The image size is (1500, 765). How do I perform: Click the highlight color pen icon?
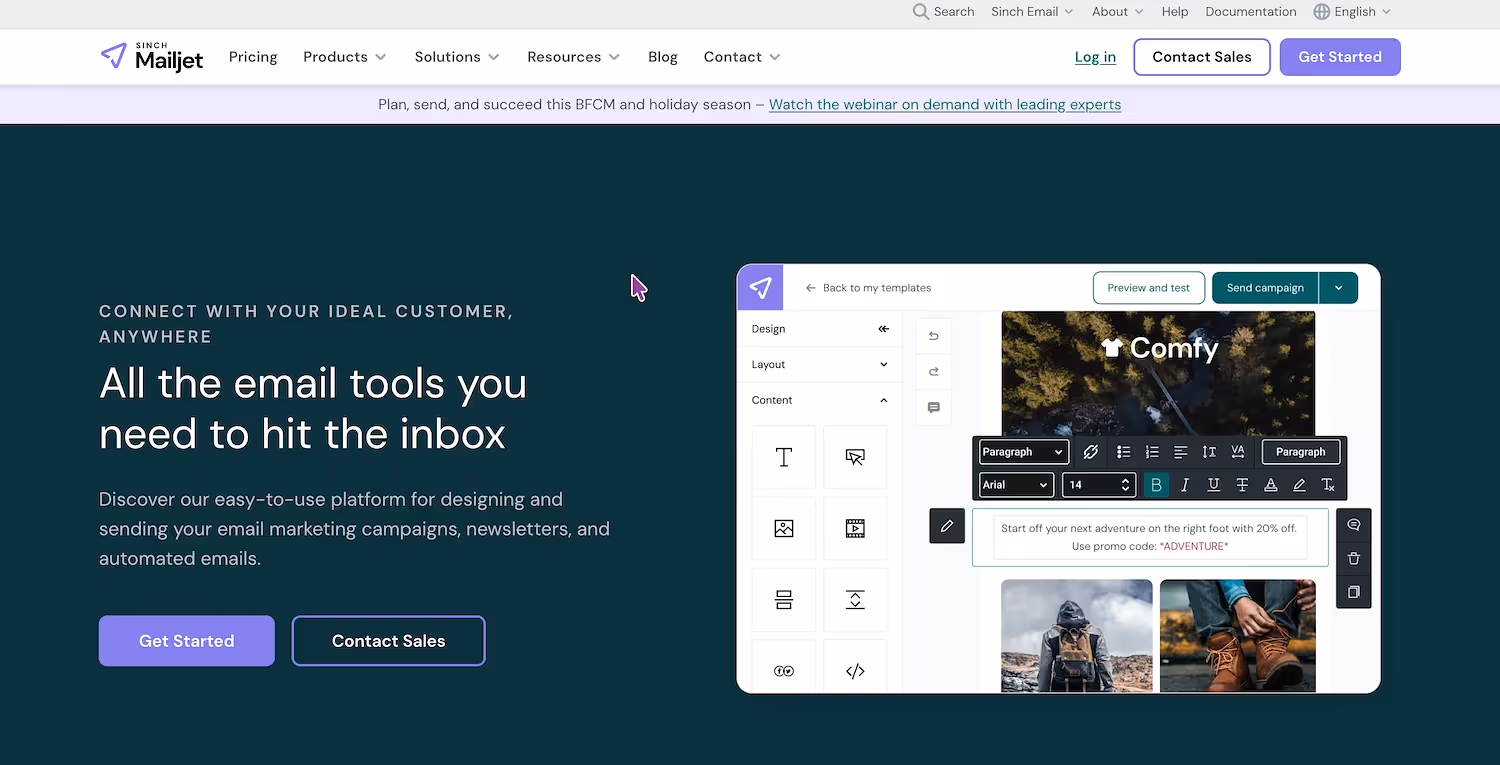click(x=1299, y=485)
